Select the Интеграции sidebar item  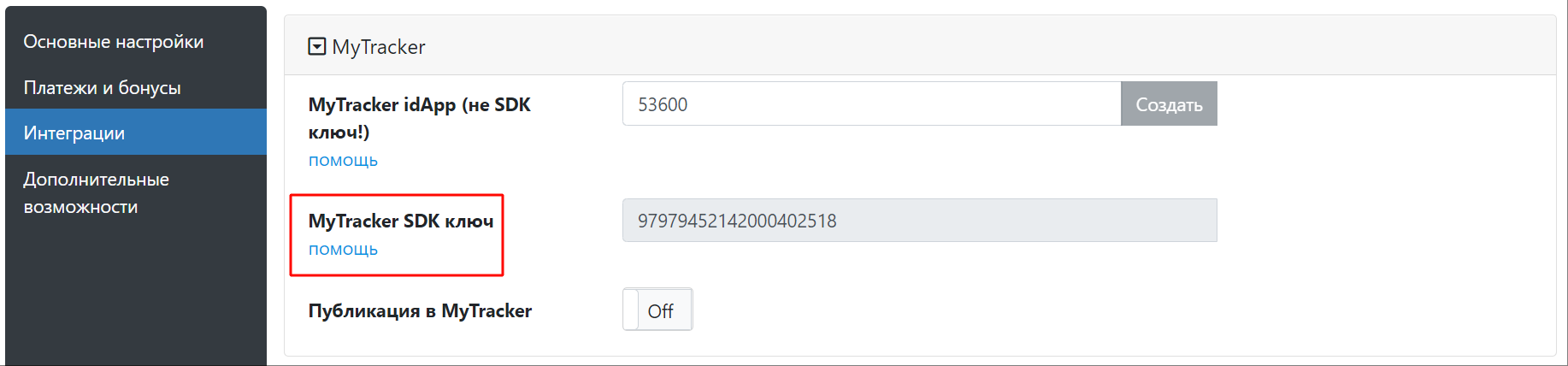74,133
